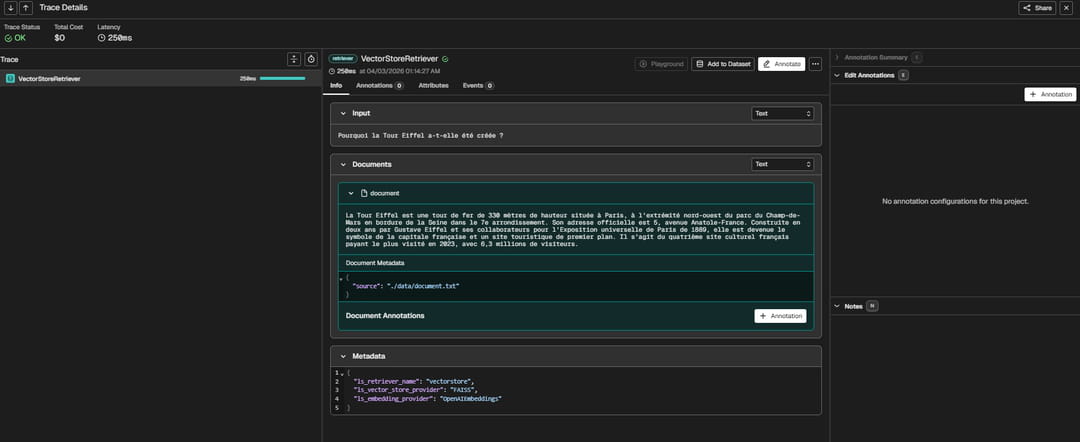
Task: Expand the Annotation Summary section
Action: click(x=836, y=58)
